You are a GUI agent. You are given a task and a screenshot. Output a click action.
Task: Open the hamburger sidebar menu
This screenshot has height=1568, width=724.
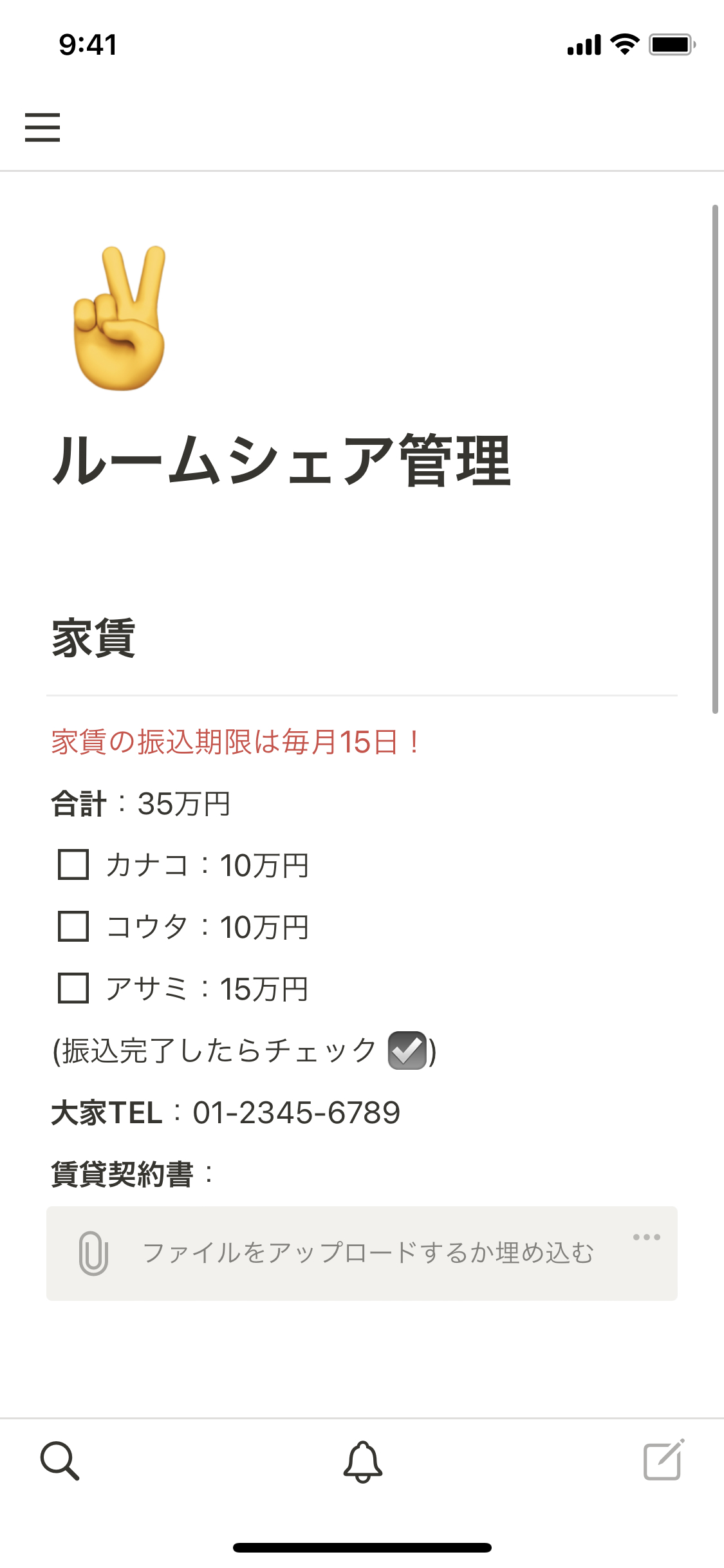[x=42, y=127]
